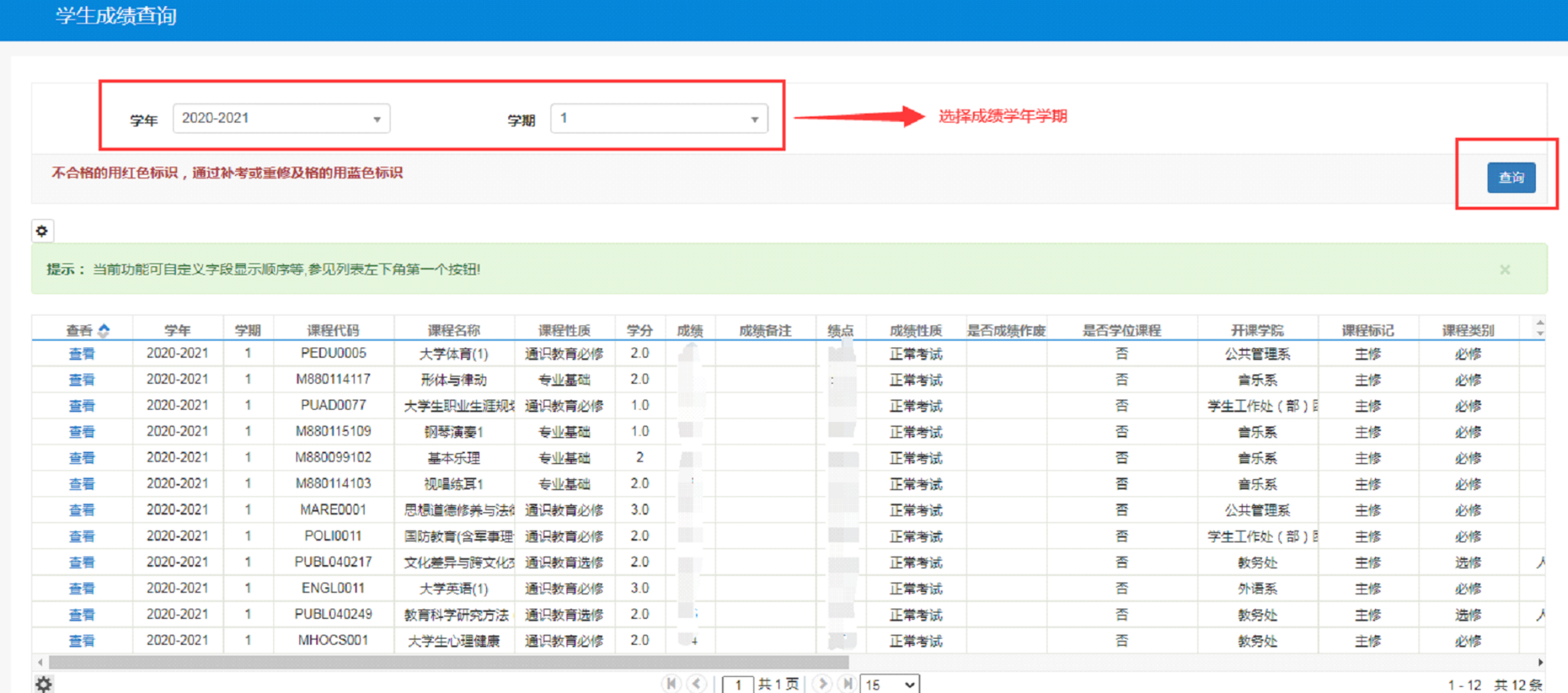Click the gear settings icon above the hint
The height and width of the screenshot is (693, 1568).
42,231
